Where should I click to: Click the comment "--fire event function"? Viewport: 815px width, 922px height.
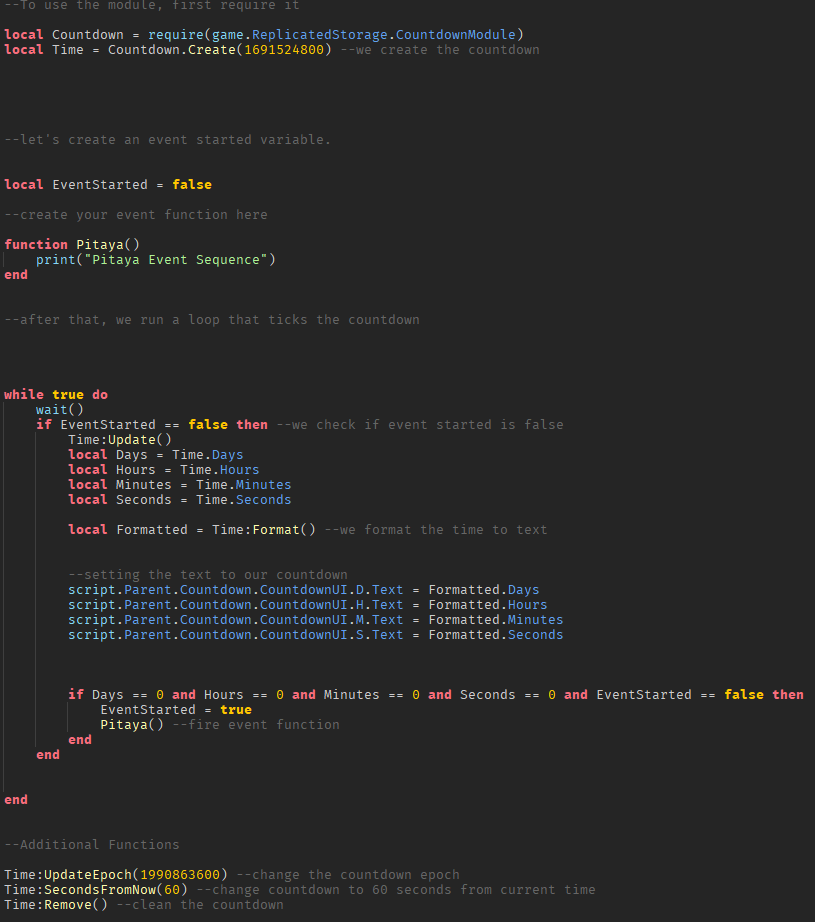(x=256, y=724)
